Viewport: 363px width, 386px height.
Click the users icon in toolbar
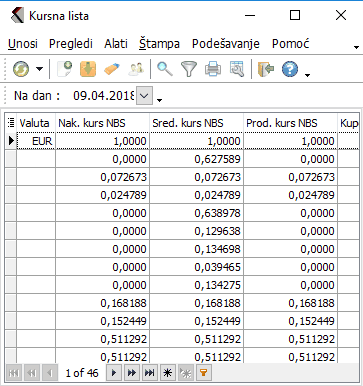click(136, 69)
